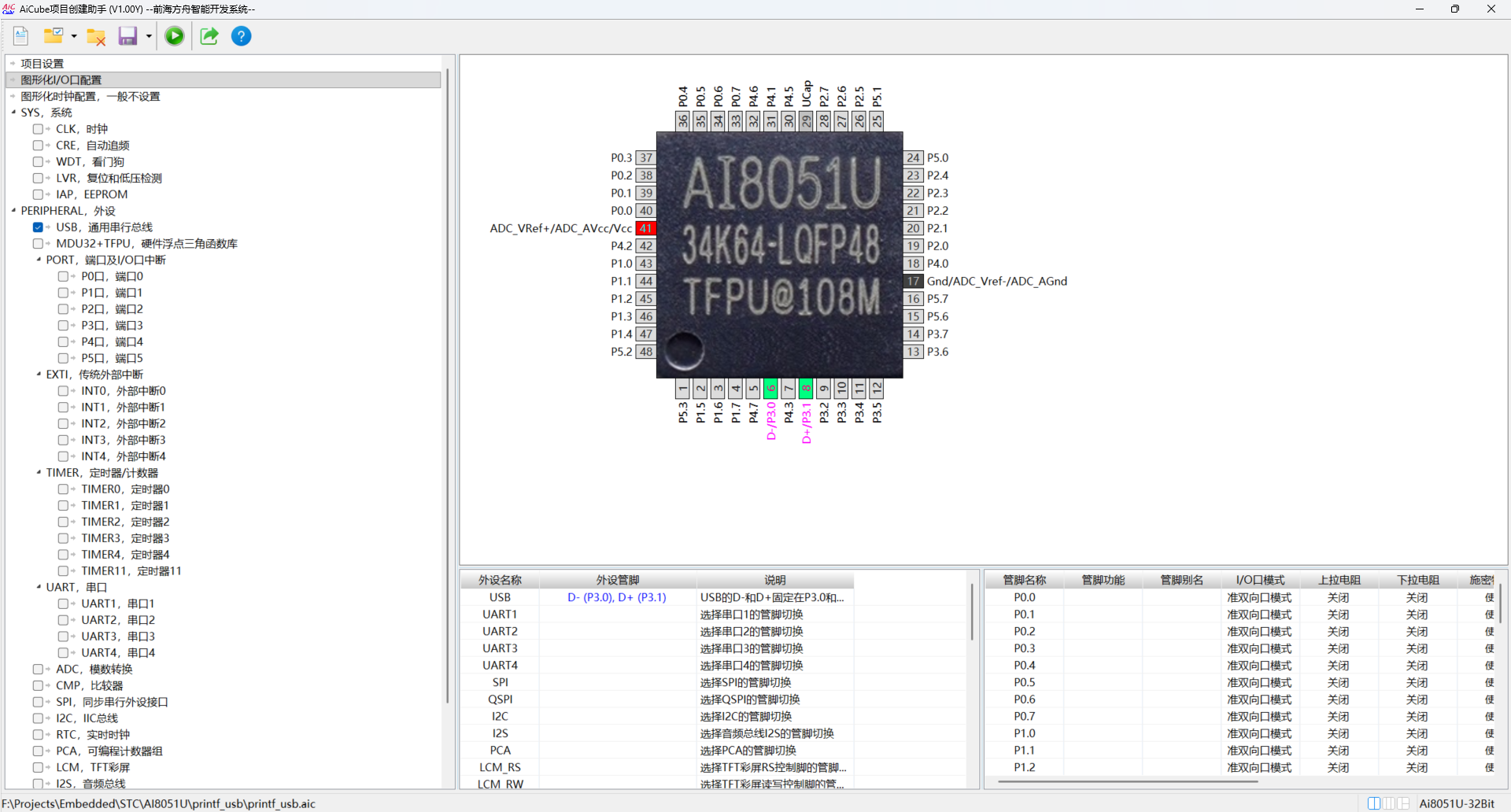The image size is (1511, 812).
Task: Select 图形化时钟配置 in the tree
Action: (x=90, y=97)
